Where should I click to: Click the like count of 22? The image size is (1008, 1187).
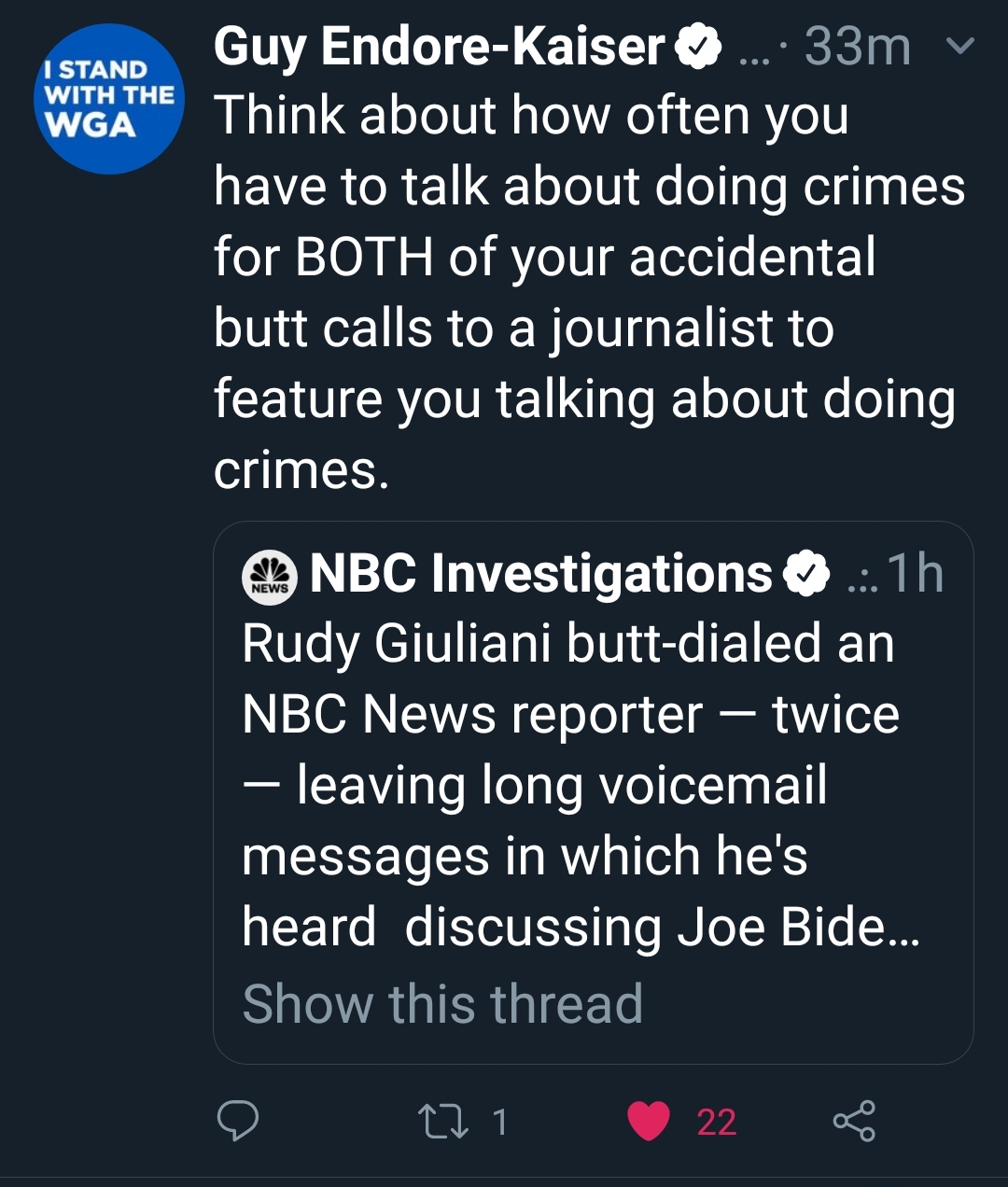click(x=717, y=1122)
